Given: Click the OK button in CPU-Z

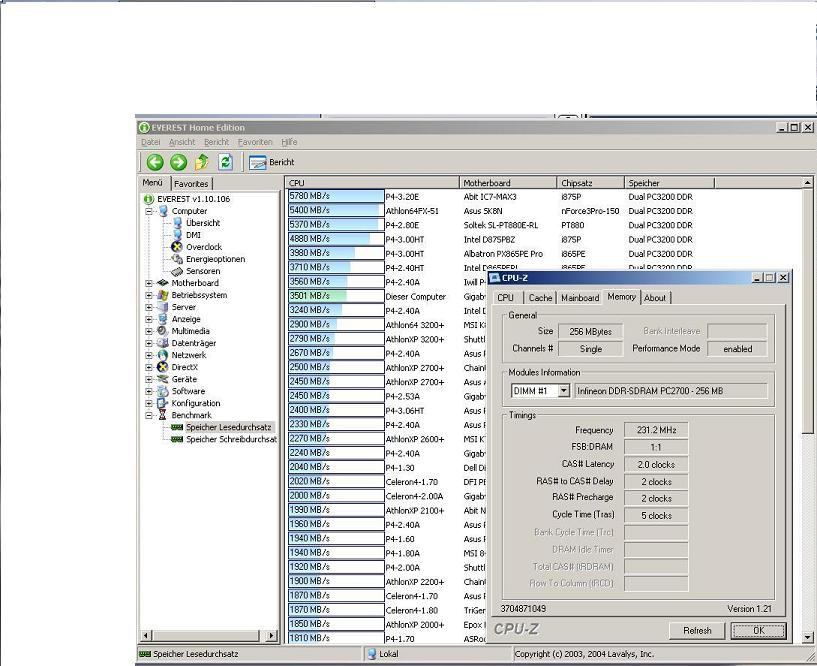Looking at the screenshot, I should [x=759, y=631].
